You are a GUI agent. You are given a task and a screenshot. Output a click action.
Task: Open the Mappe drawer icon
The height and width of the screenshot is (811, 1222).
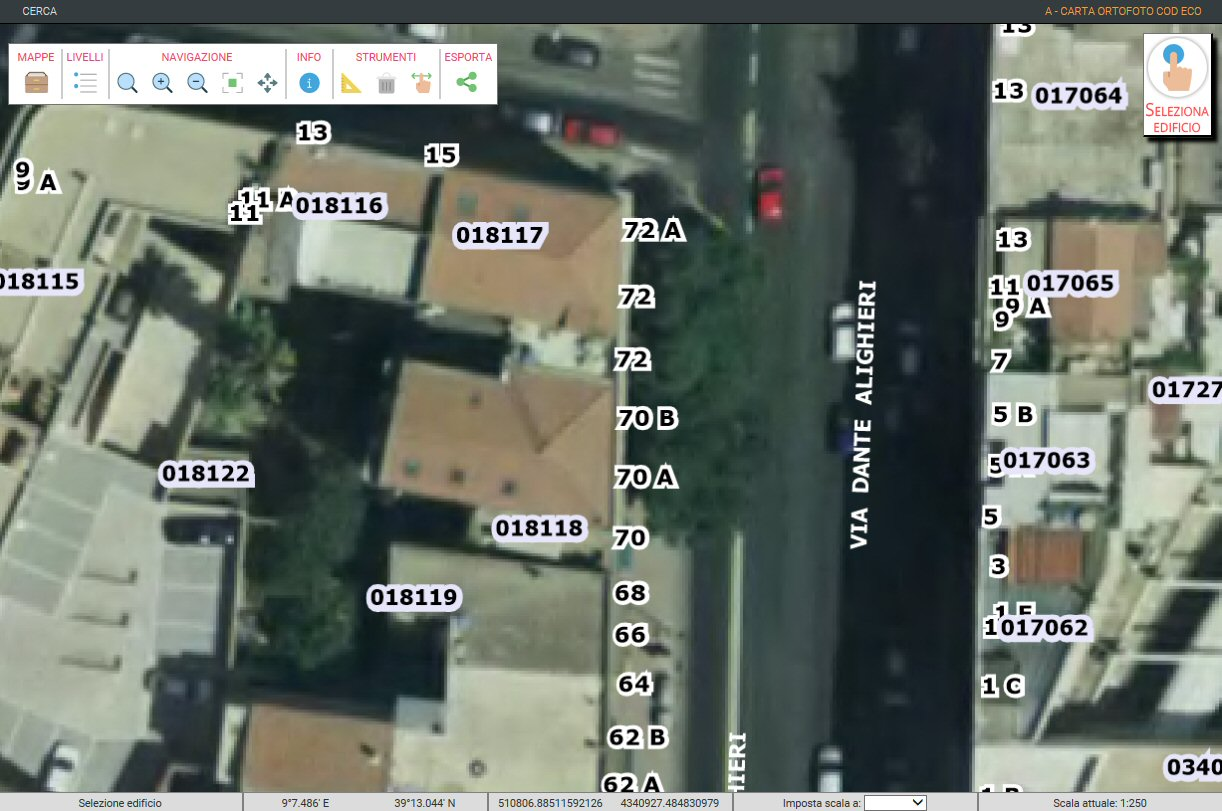[36, 83]
